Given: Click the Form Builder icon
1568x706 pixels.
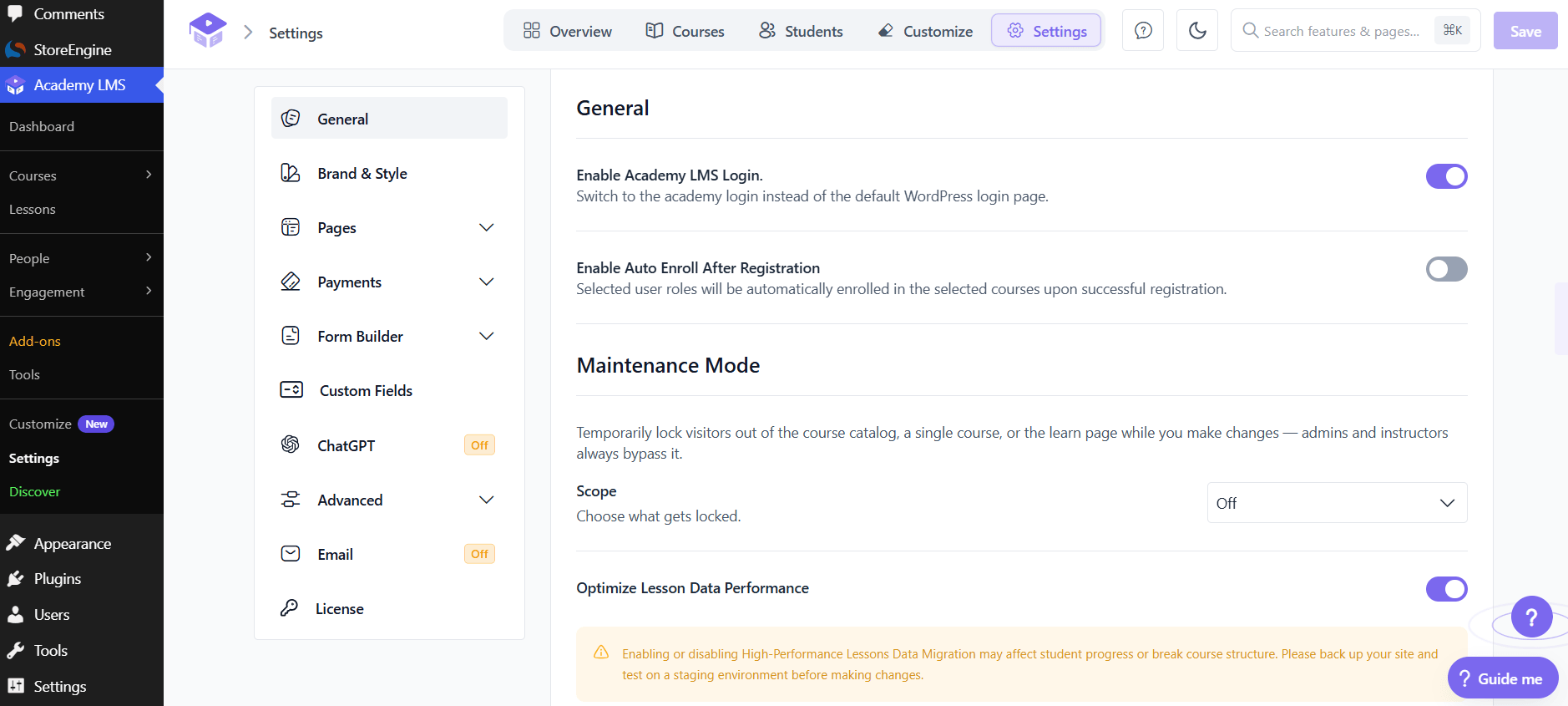Looking at the screenshot, I should pos(291,336).
